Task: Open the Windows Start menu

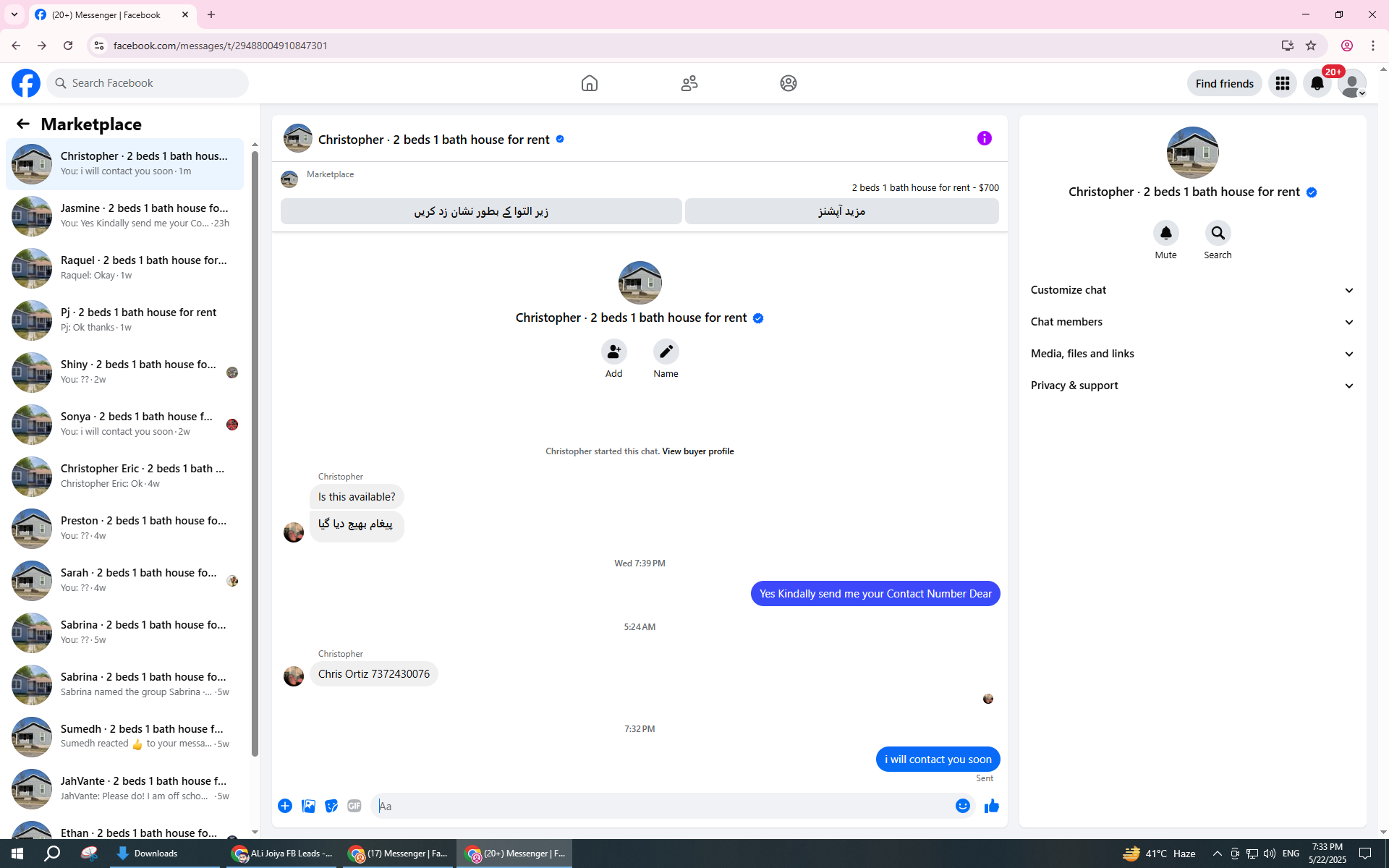Action: [17, 854]
